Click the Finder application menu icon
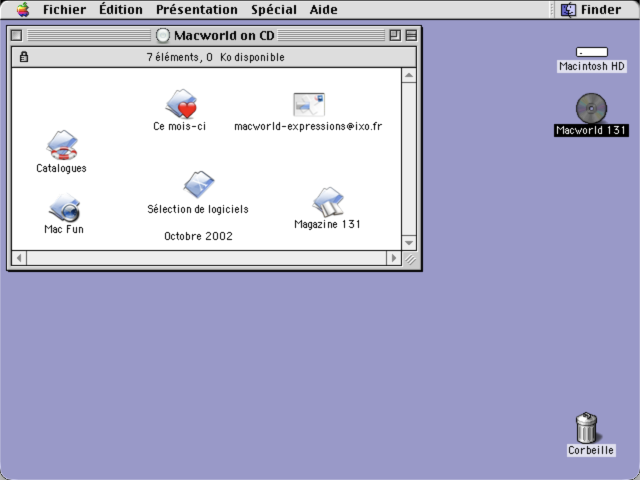640x480 pixels. click(x=568, y=9)
